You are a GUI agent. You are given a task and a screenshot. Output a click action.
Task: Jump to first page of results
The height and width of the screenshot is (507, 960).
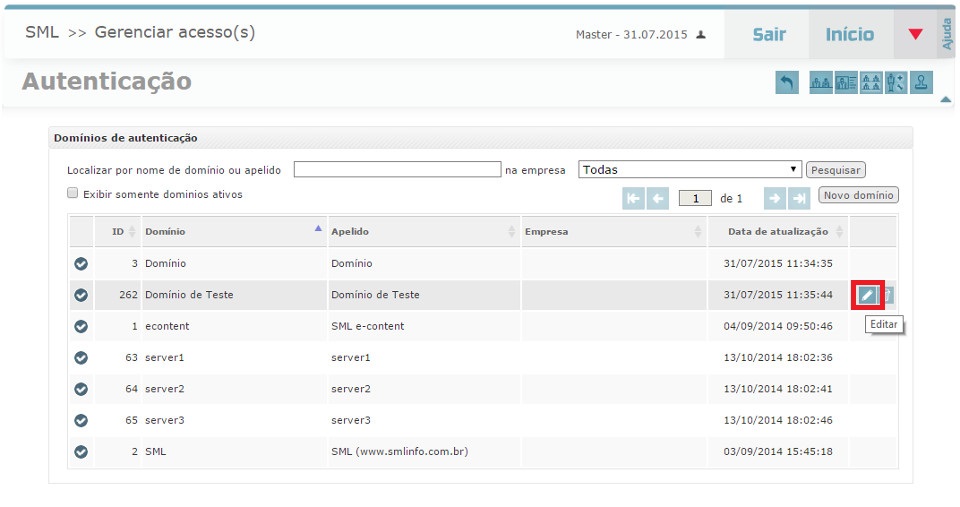[x=633, y=198]
